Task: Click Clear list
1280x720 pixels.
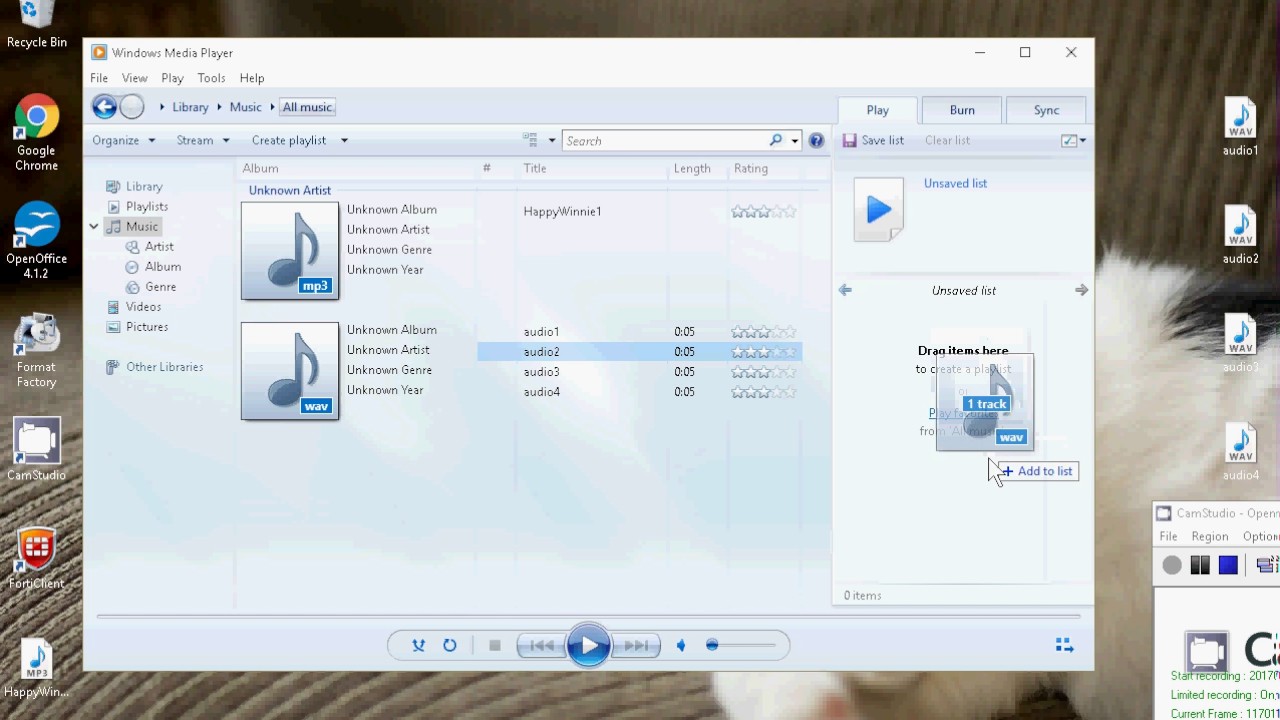Action: pyautogui.click(x=947, y=141)
